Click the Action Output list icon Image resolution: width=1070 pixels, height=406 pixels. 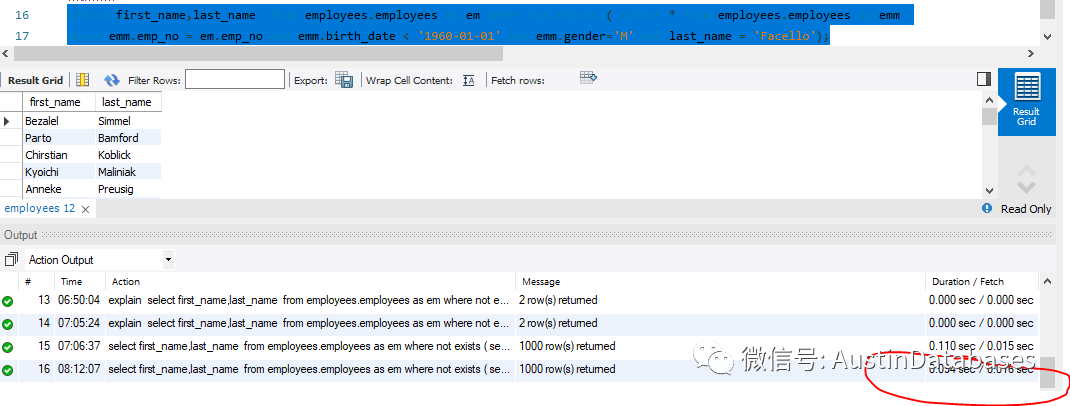pos(11,259)
